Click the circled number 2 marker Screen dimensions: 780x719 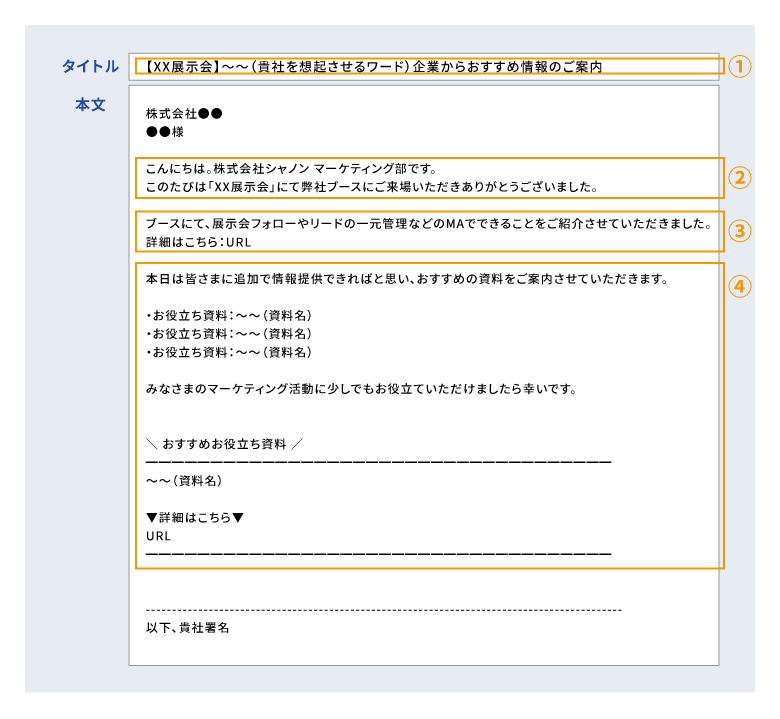(x=738, y=178)
